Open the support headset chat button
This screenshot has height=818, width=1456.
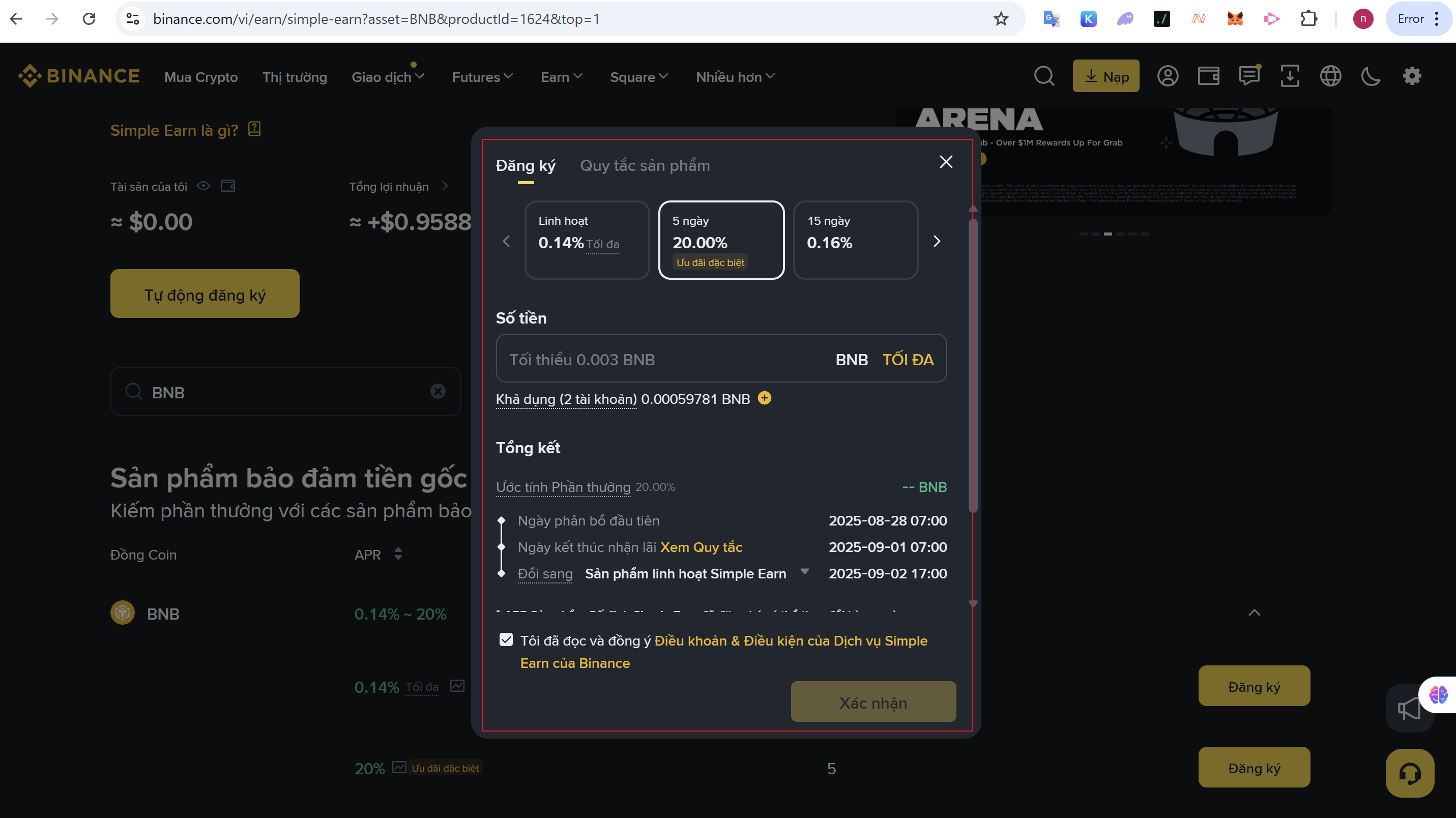[1410, 773]
